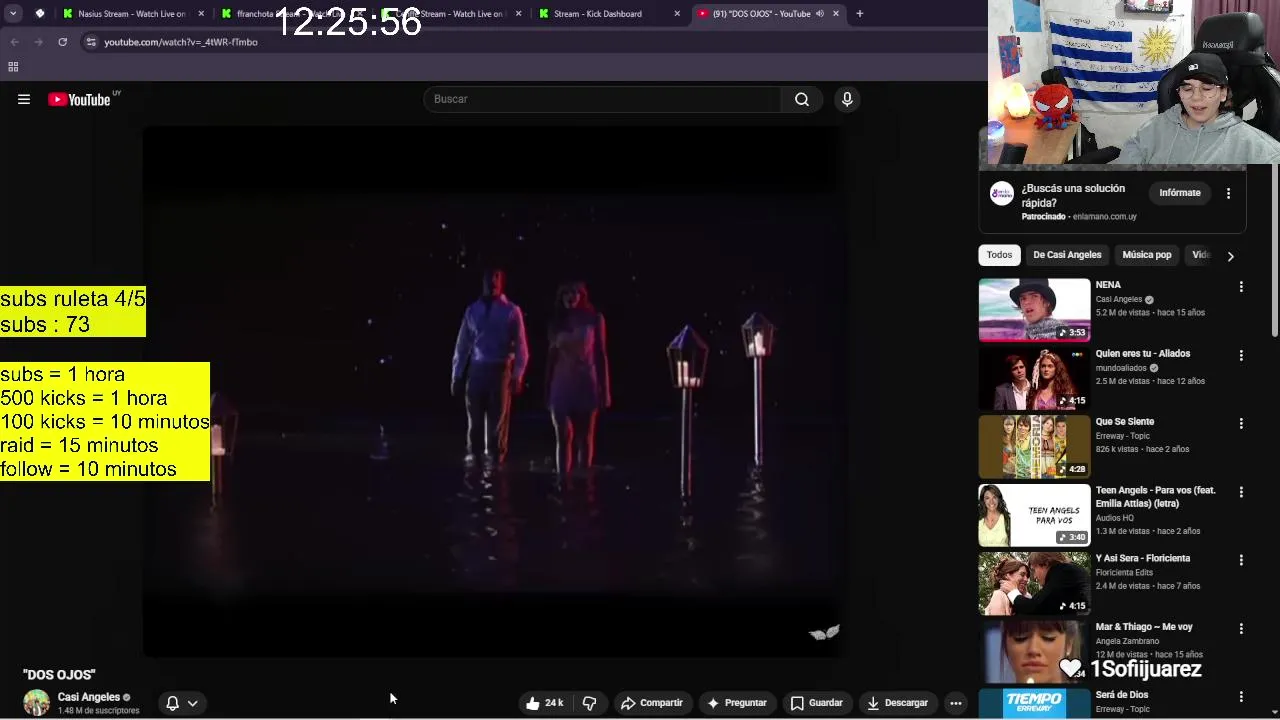Open options for Teen Angels Para vos
The width and height of the screenshot is (1280, 720).
click(x=1241, y=492)
